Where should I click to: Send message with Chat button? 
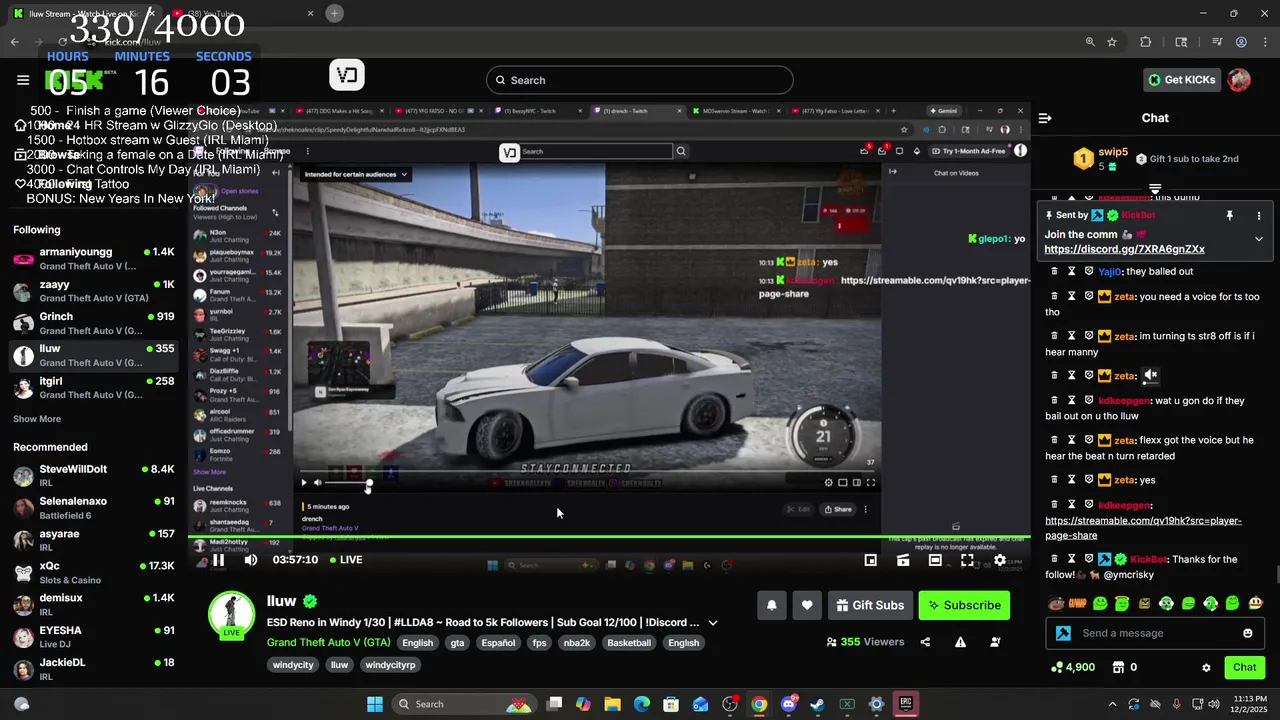point(1244,667)
